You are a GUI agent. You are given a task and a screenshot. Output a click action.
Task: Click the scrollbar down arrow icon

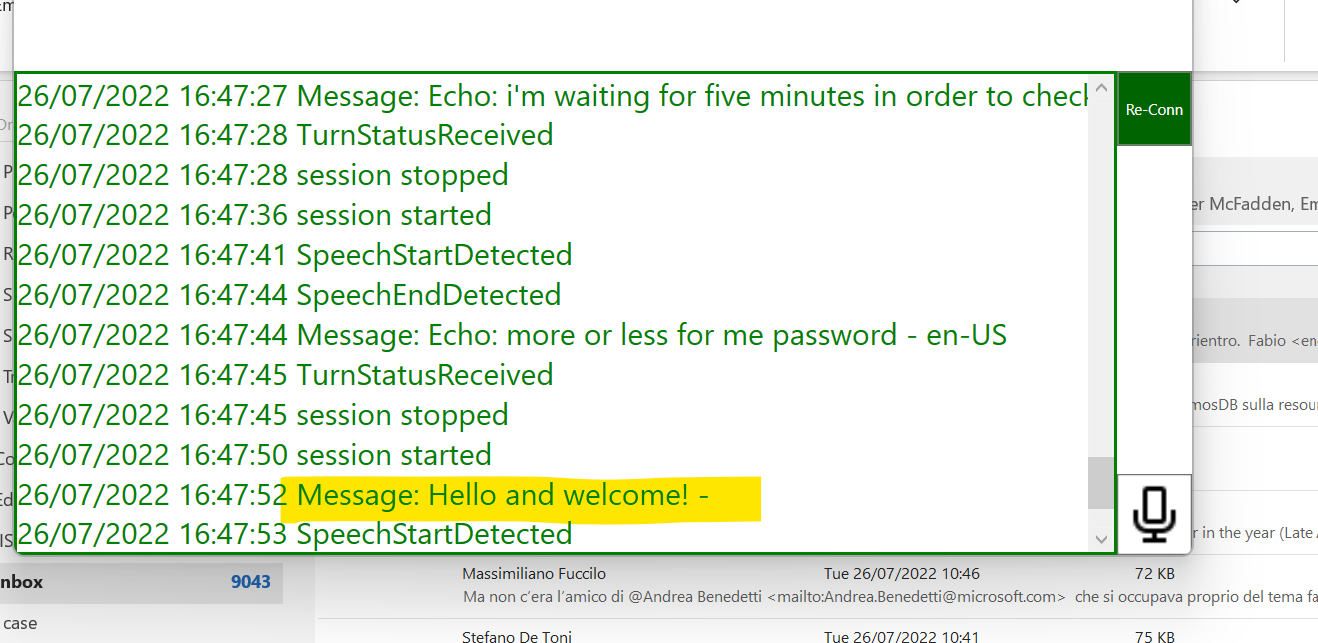(1101, 538)
